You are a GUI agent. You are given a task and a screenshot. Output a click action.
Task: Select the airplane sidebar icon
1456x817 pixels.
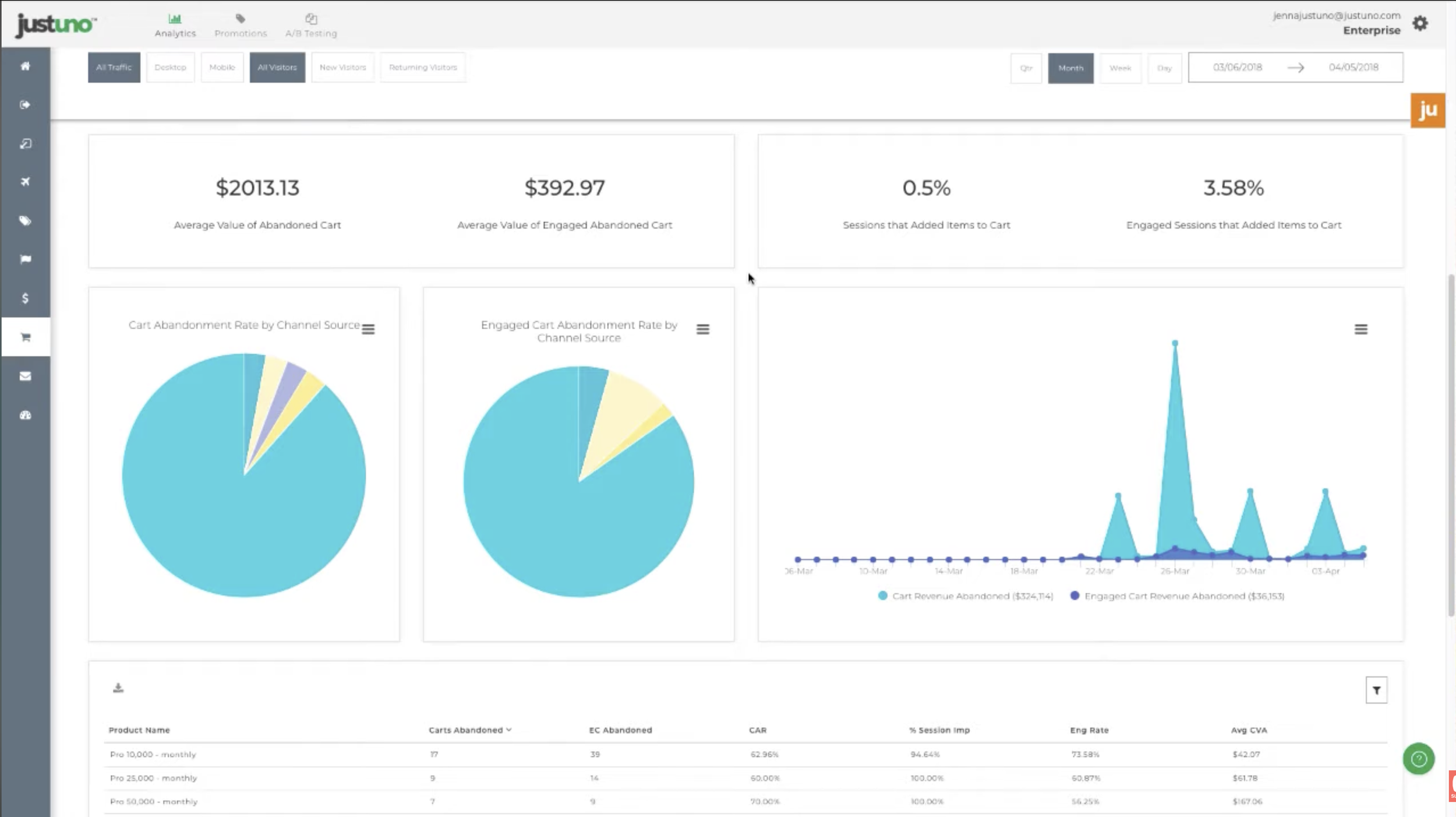[x=25, y=182]
